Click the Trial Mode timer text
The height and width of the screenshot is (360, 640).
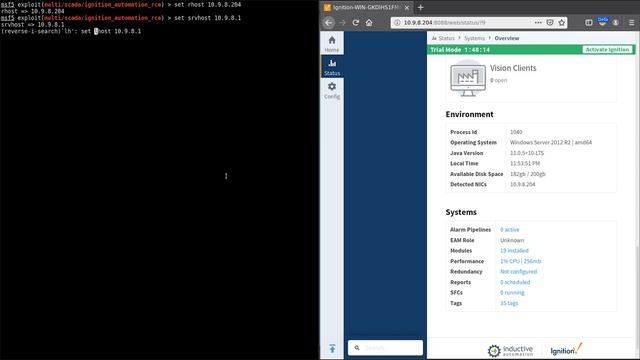[460, 49]
